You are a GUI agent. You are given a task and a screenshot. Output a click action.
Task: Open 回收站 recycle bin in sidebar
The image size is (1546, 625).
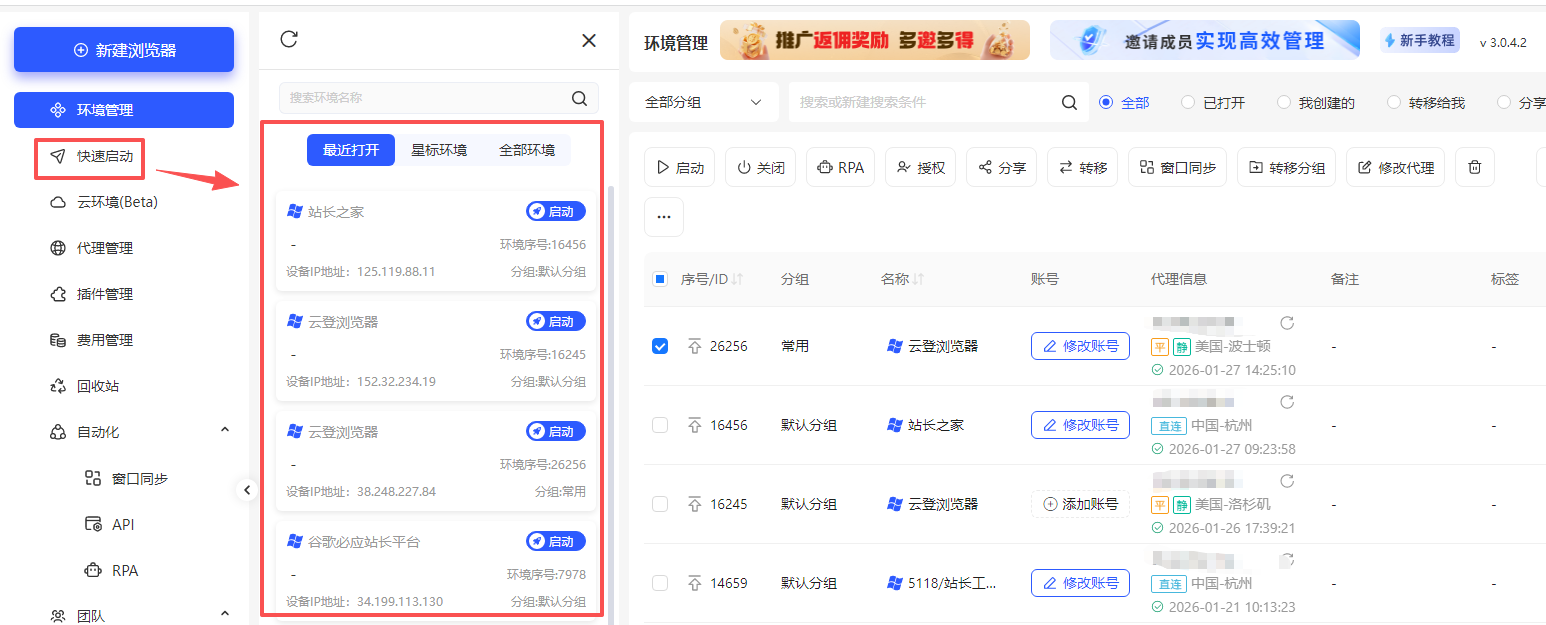(96, 385)
